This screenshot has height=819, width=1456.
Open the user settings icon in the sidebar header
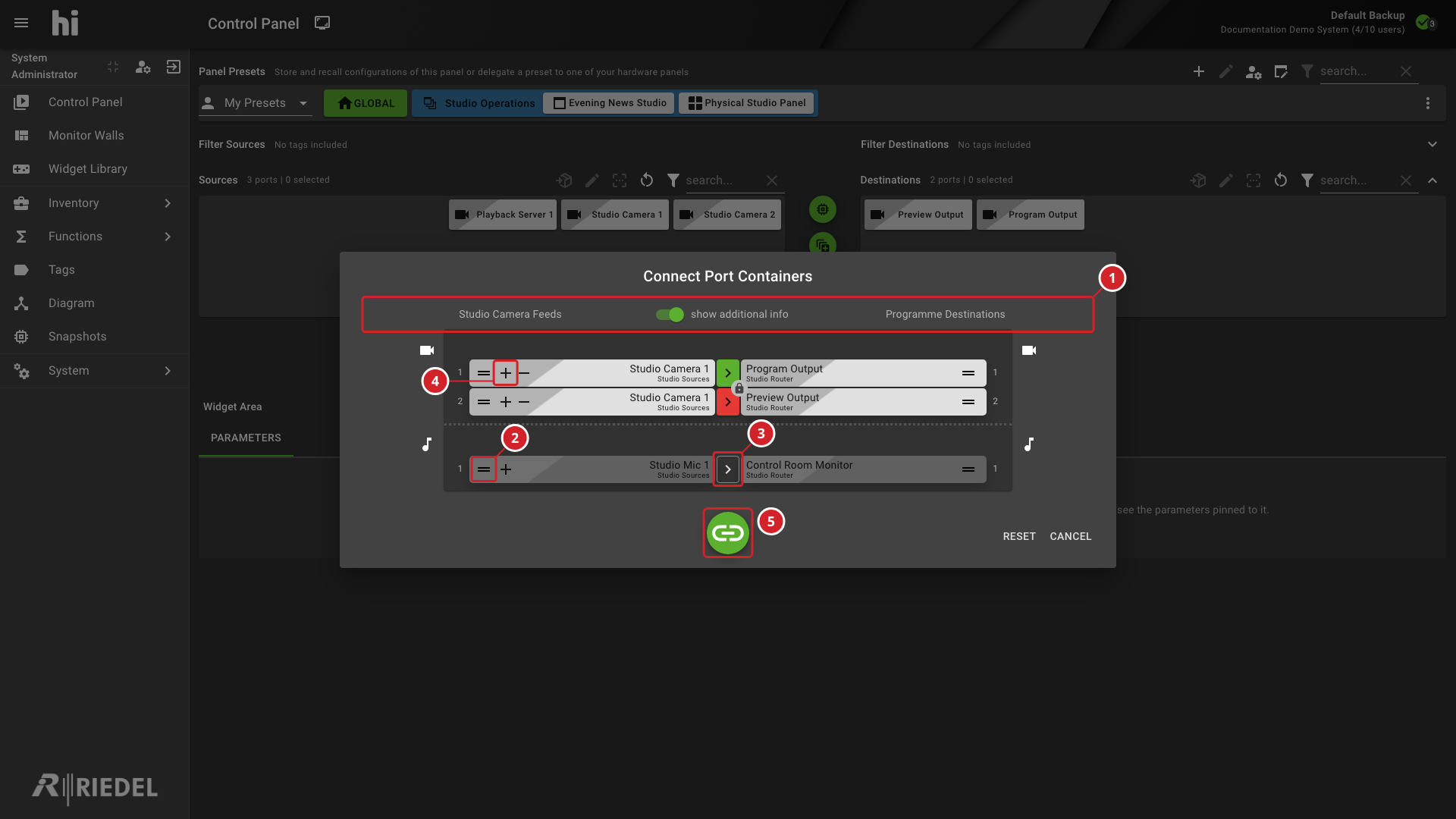click(143, 67)
